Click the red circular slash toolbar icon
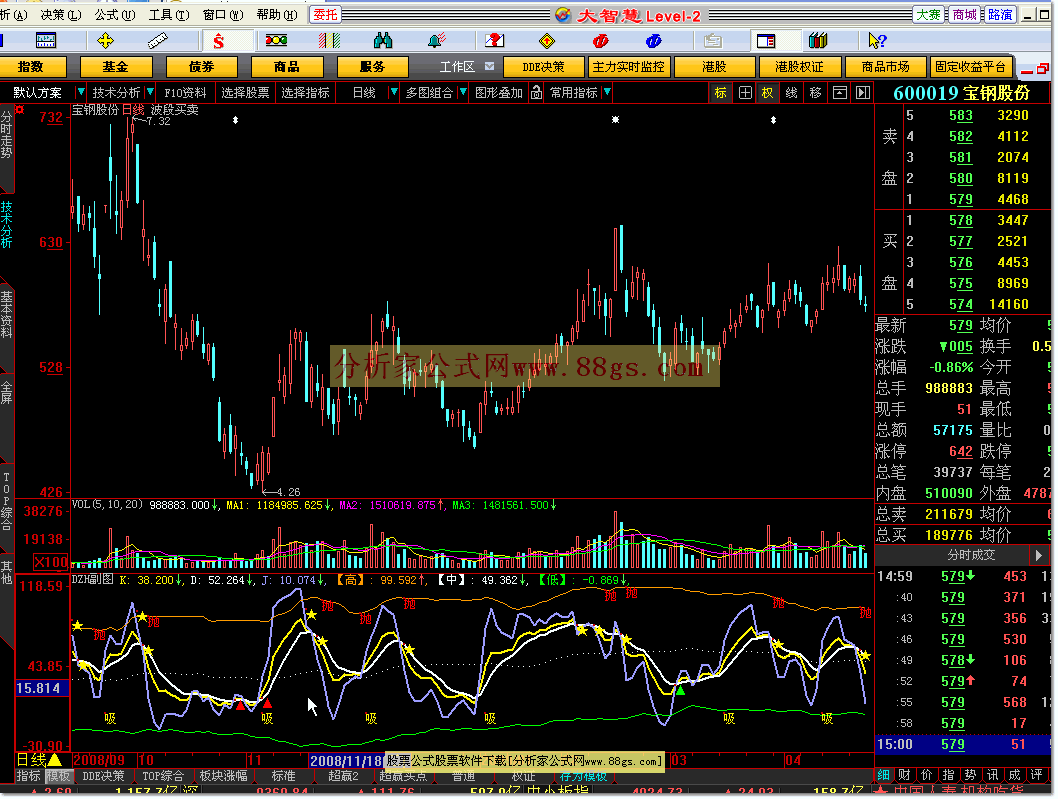The height and width of the screenshot is (799, 1058). (x=601, y=41)
